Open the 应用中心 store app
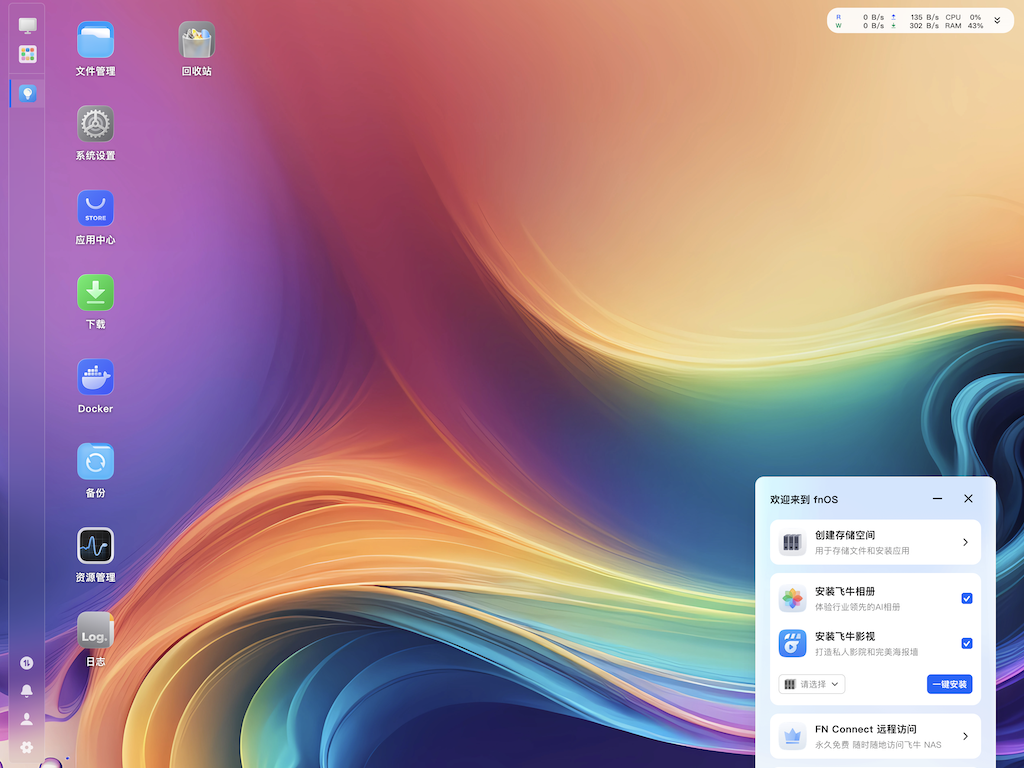Screen dimensions: 1024x768 coord(95,208)
